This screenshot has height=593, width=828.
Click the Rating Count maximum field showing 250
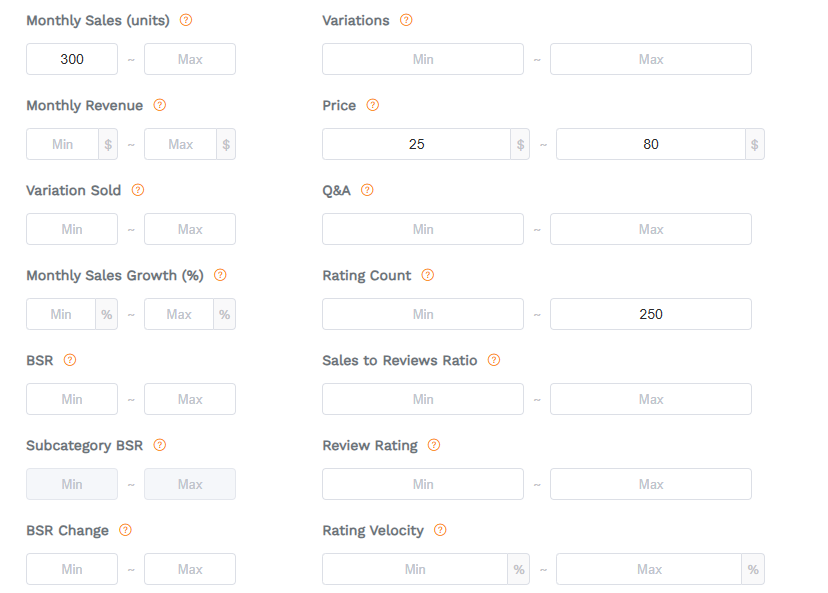click(650, 314)
